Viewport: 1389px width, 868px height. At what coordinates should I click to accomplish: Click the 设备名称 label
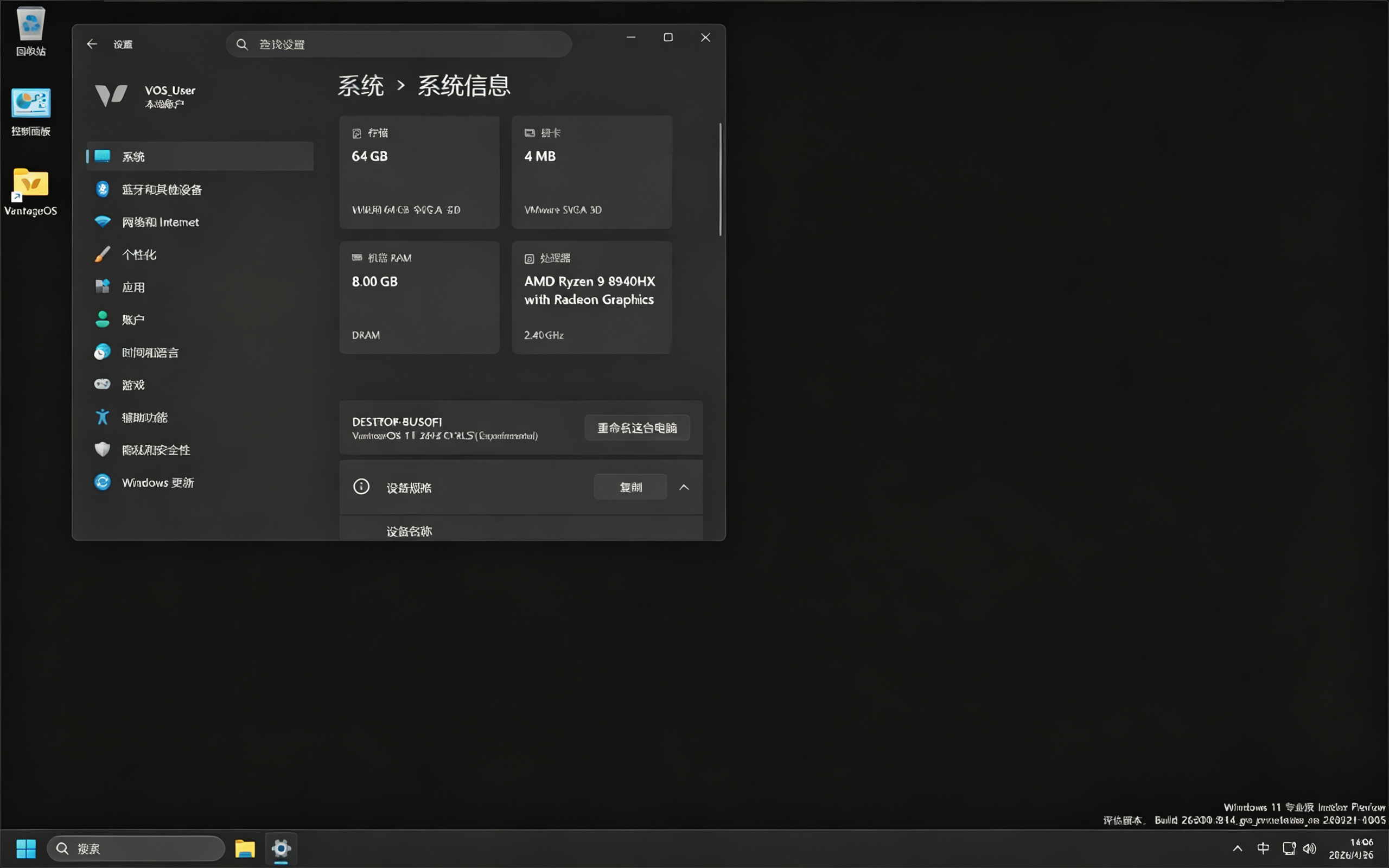tap(409, 531)
